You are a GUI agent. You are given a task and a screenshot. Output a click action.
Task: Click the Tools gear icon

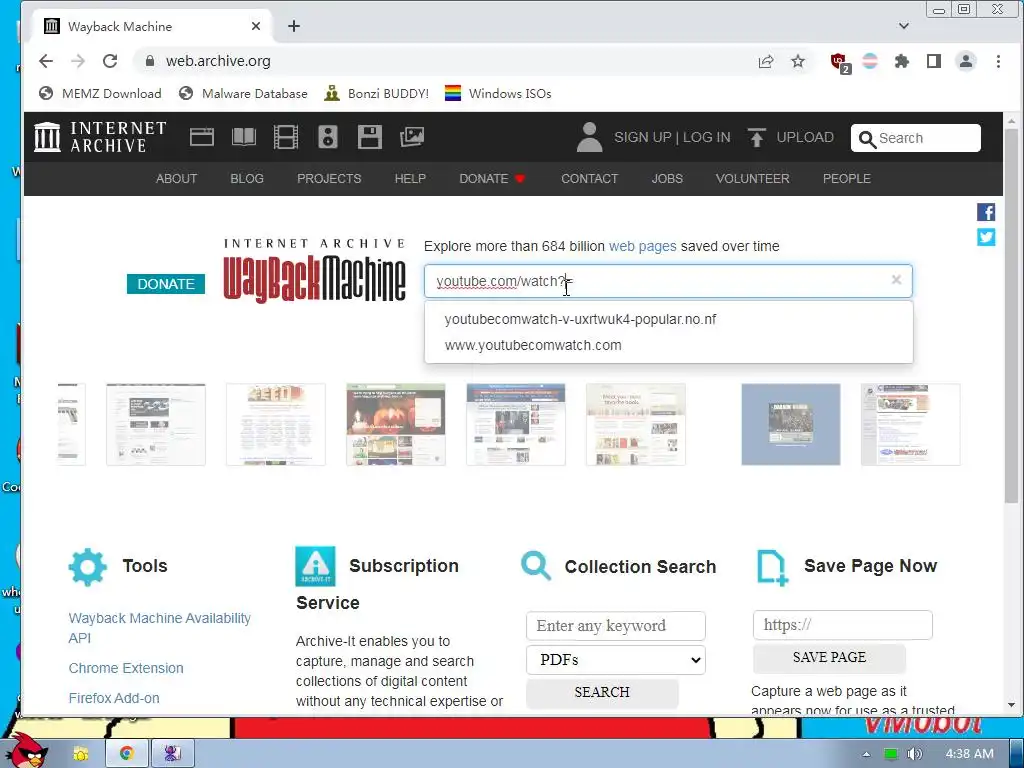88,567
